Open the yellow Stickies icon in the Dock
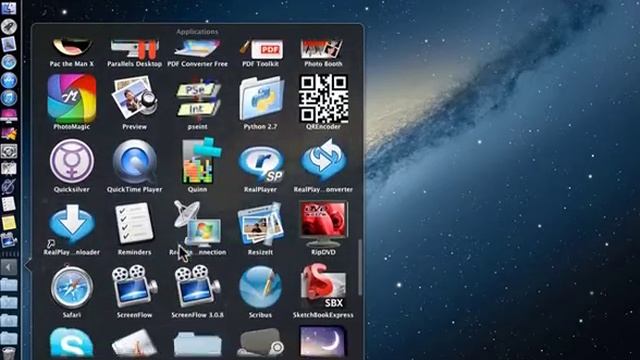This screenshot has width=640, height=360. tap(9, 222)
